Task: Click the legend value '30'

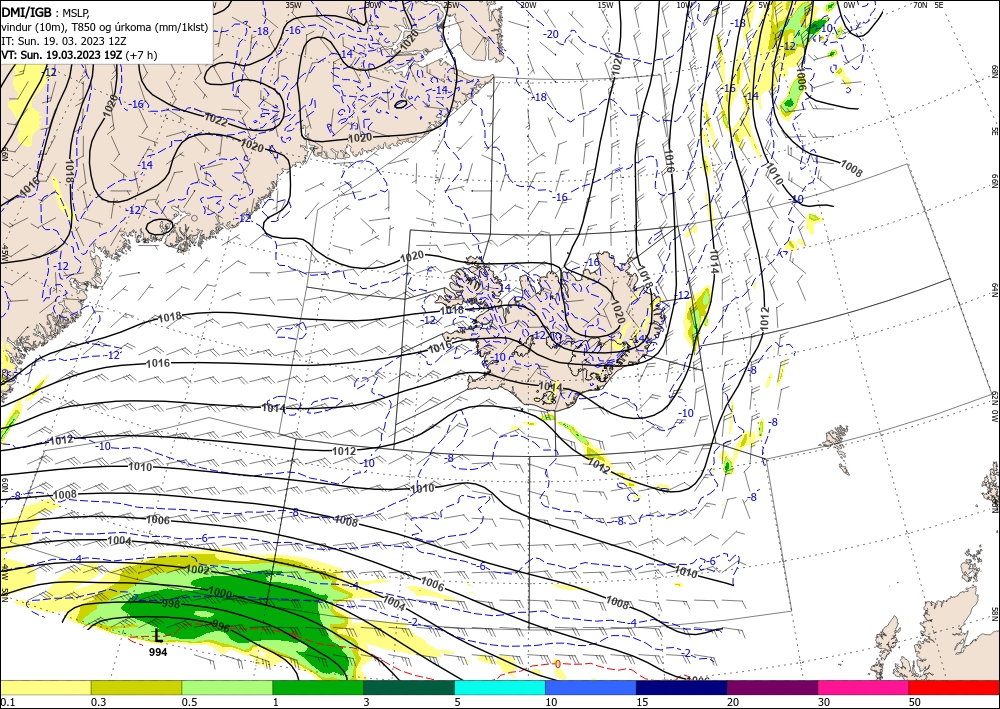Action: (x=824, y=702)
